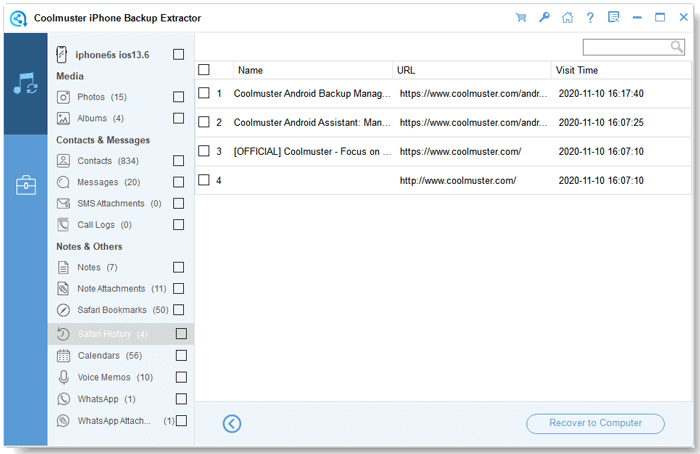Sort by the URL column header

(x=472, y=70)
